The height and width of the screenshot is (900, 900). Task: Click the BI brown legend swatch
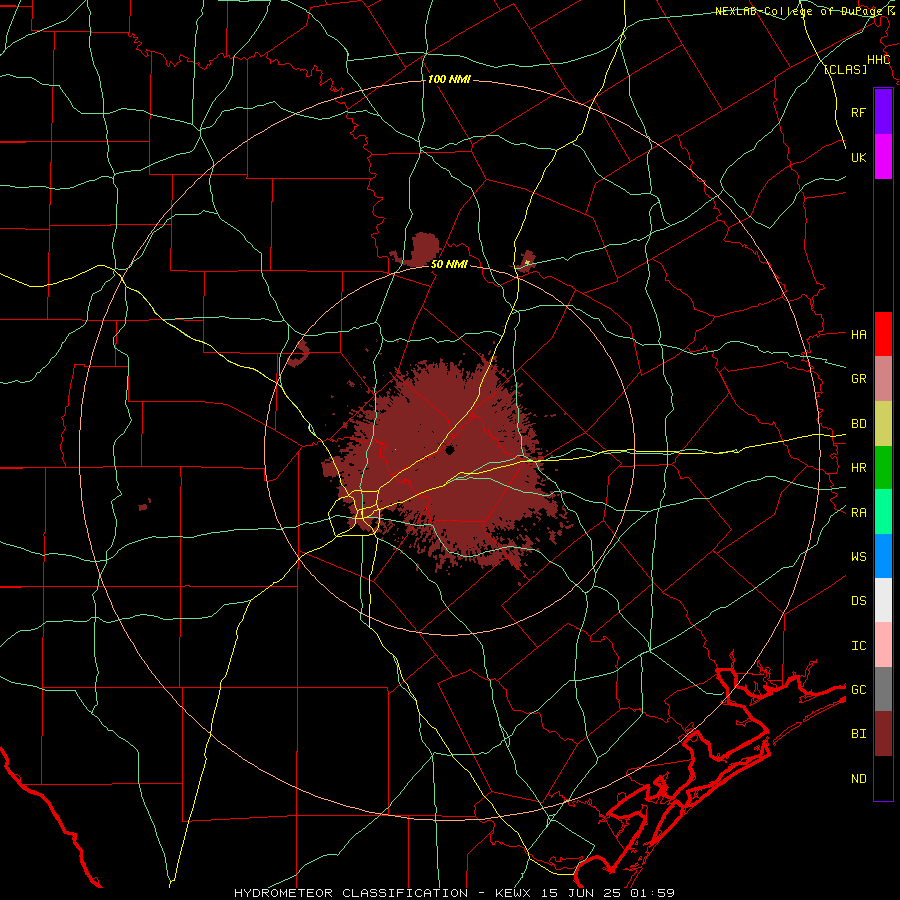pyautogui.click(x=883, y=734)
